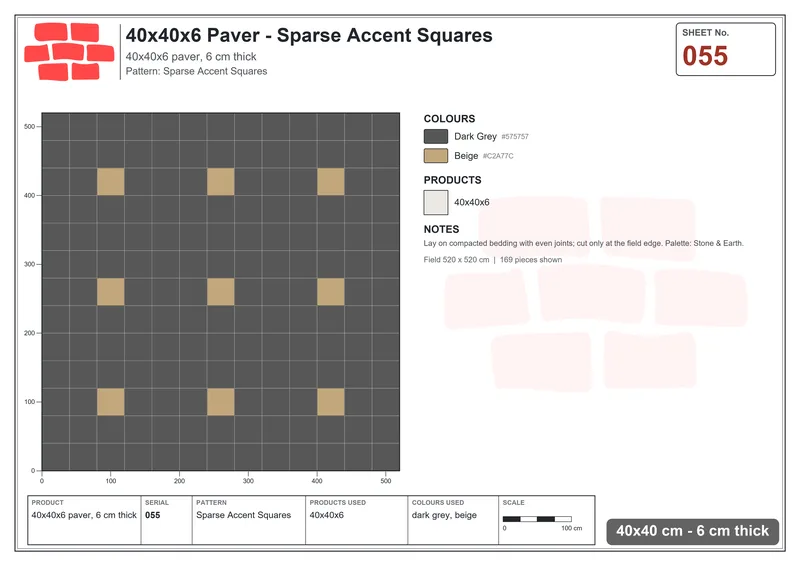Click the top-left beige accent paver
Screen dimensions: 800x566
coord(111,182)
